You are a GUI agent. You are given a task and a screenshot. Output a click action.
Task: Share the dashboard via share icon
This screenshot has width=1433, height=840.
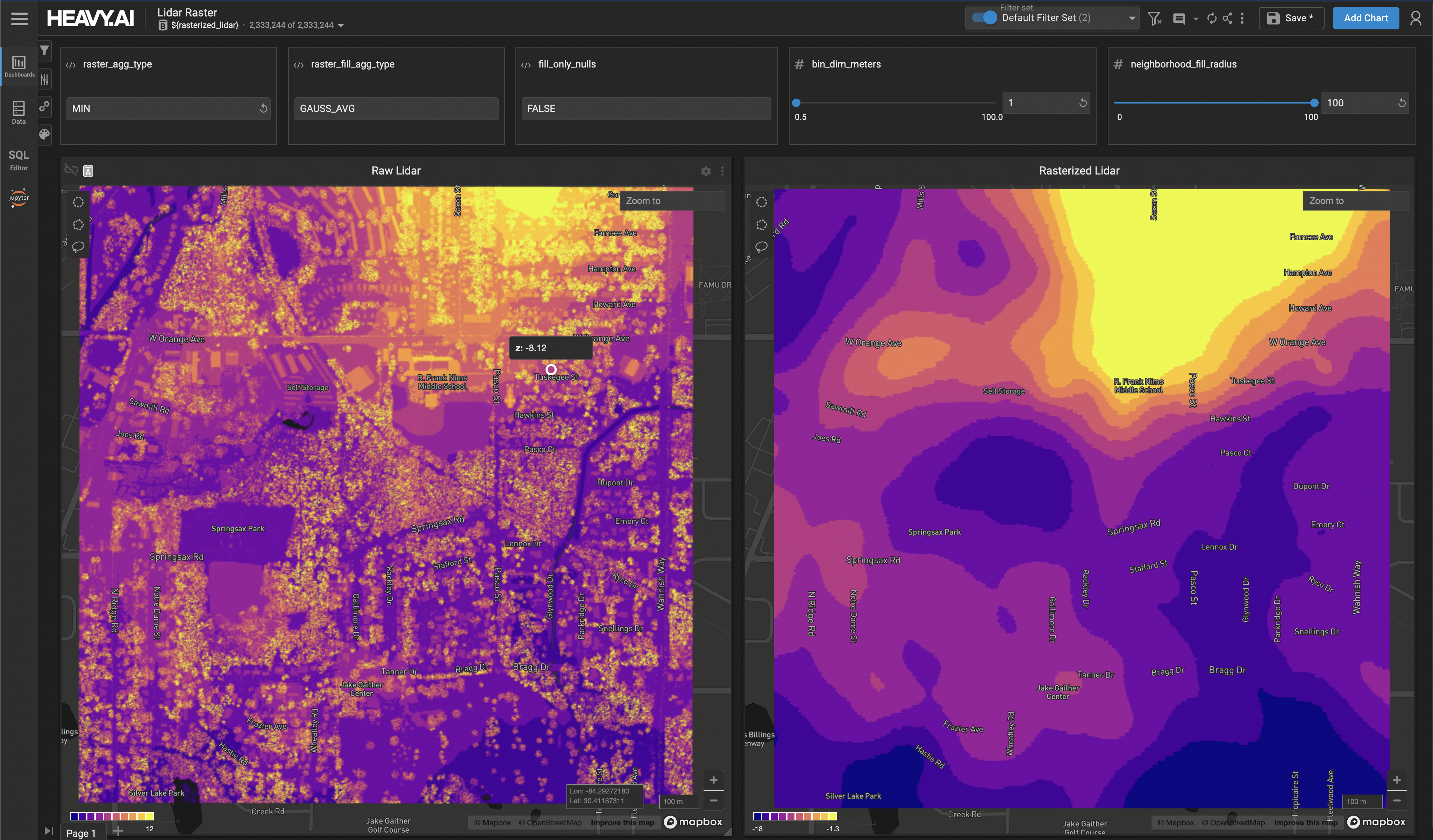click(x=1227, y=19)
